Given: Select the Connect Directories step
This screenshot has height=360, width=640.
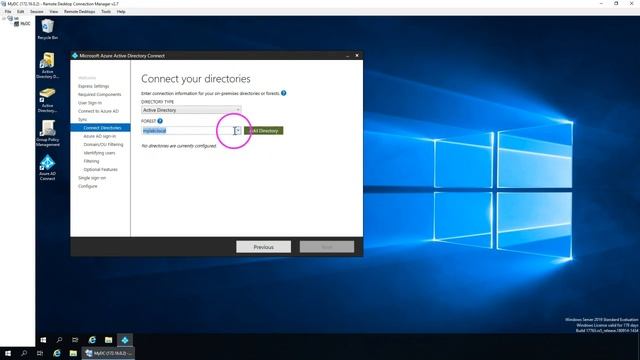Looking at the screenshot, I should (100, 128).
